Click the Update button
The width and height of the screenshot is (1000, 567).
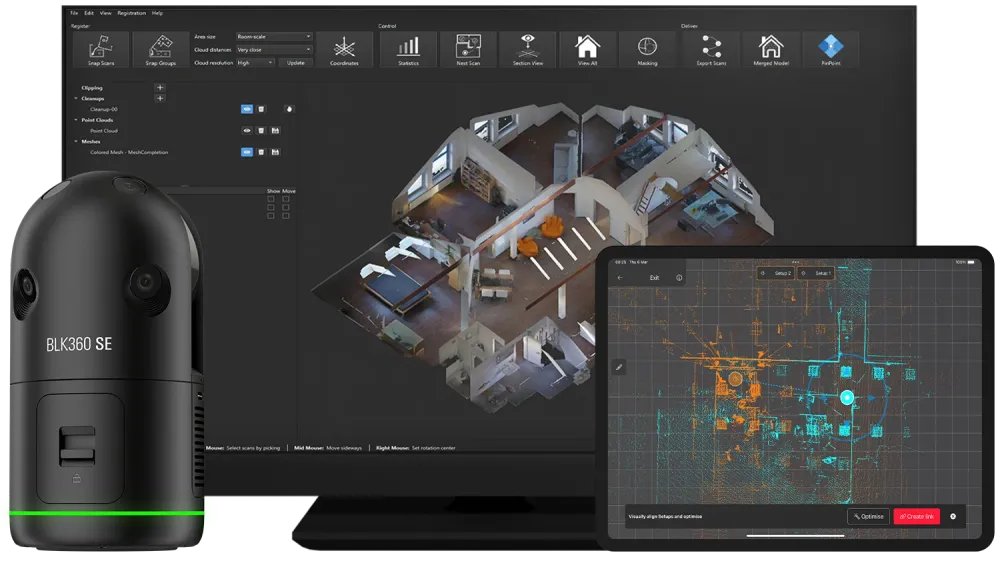point(296,63)
